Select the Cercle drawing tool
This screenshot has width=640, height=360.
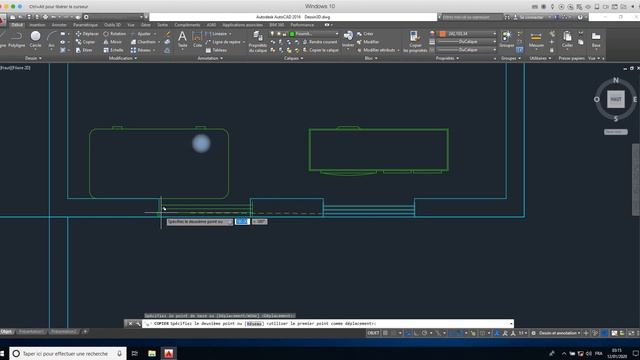click(x=36, y=40)
